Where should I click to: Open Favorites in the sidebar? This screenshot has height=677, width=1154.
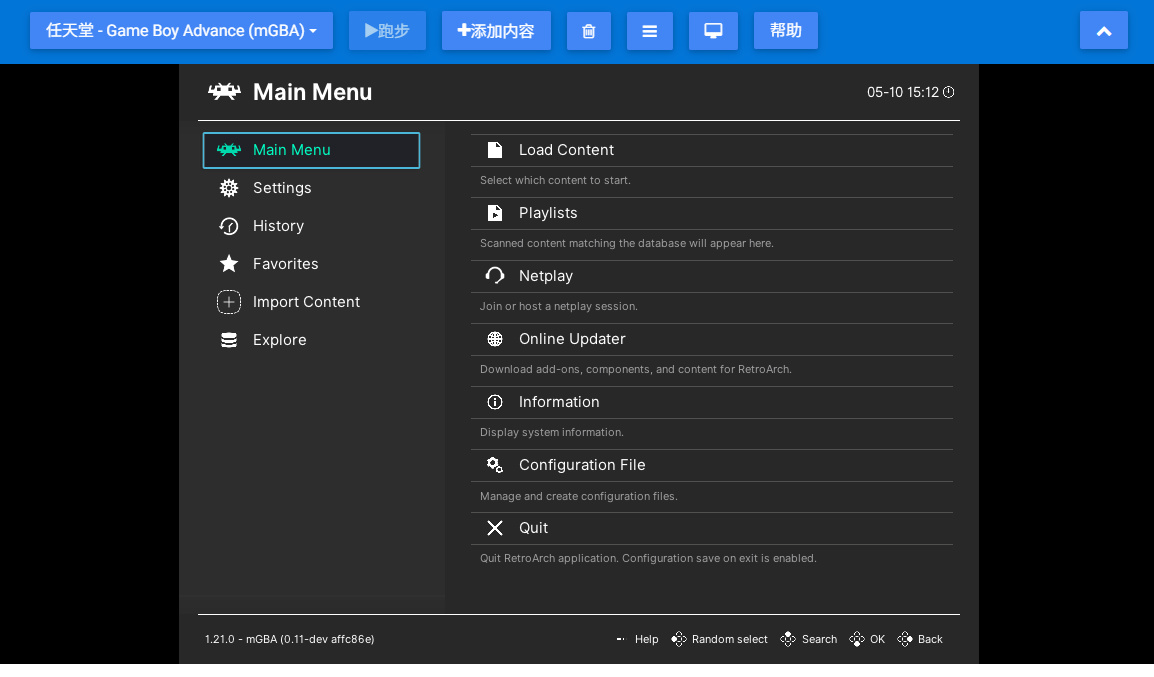point(311,264)
